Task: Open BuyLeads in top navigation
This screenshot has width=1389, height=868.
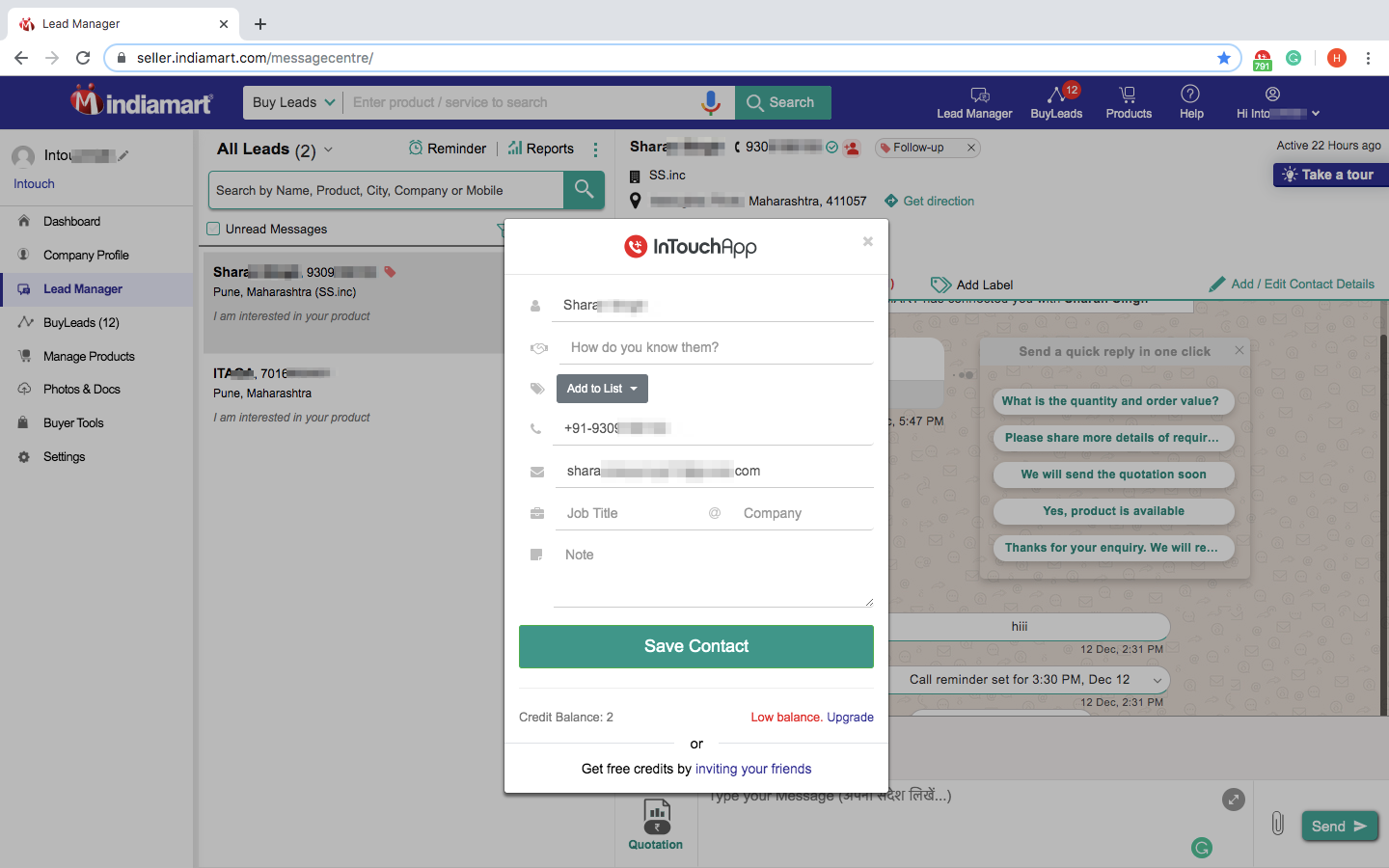Action: tap(1056, 102)
